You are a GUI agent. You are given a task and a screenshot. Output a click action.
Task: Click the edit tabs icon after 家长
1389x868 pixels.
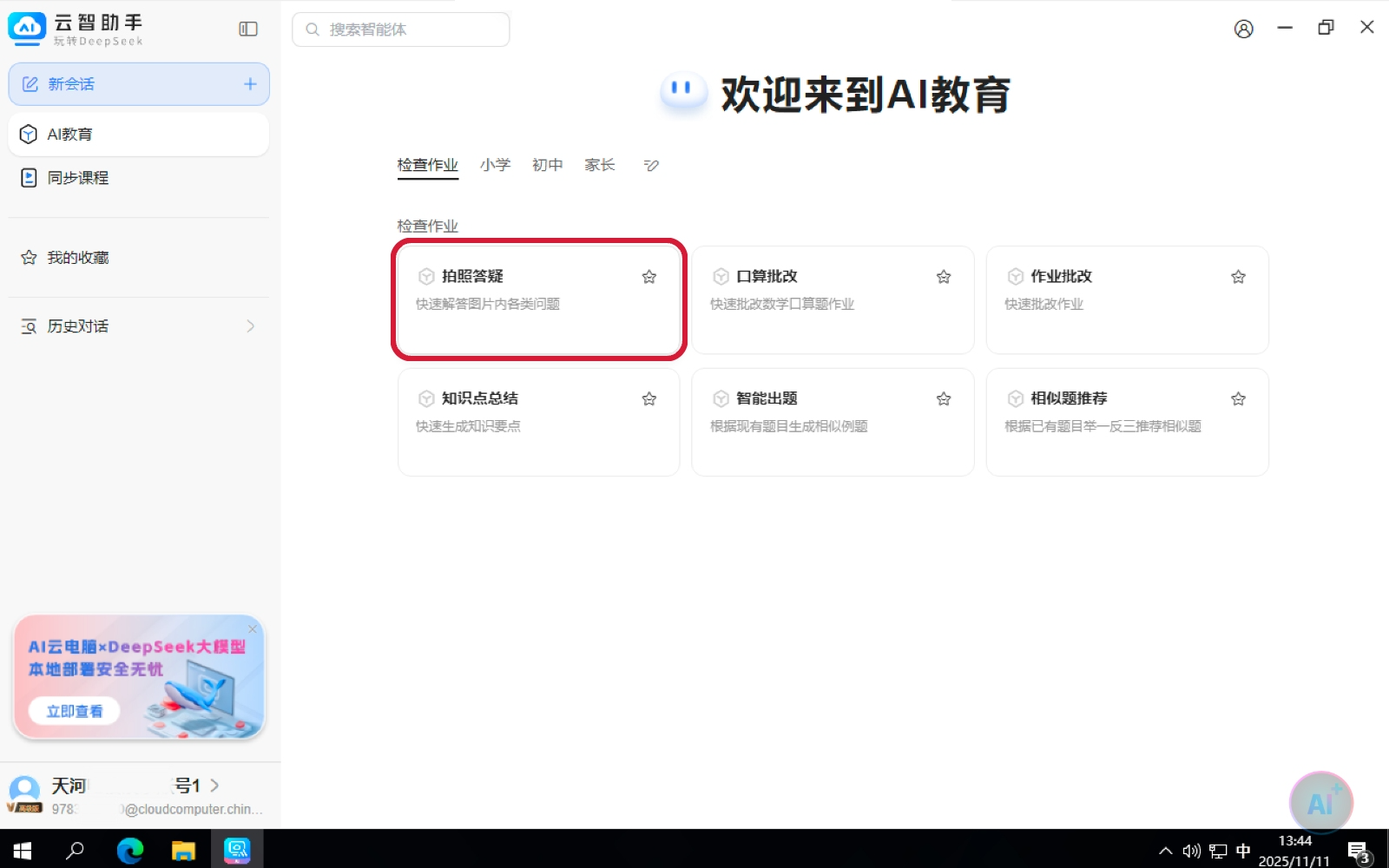(651, 166)
